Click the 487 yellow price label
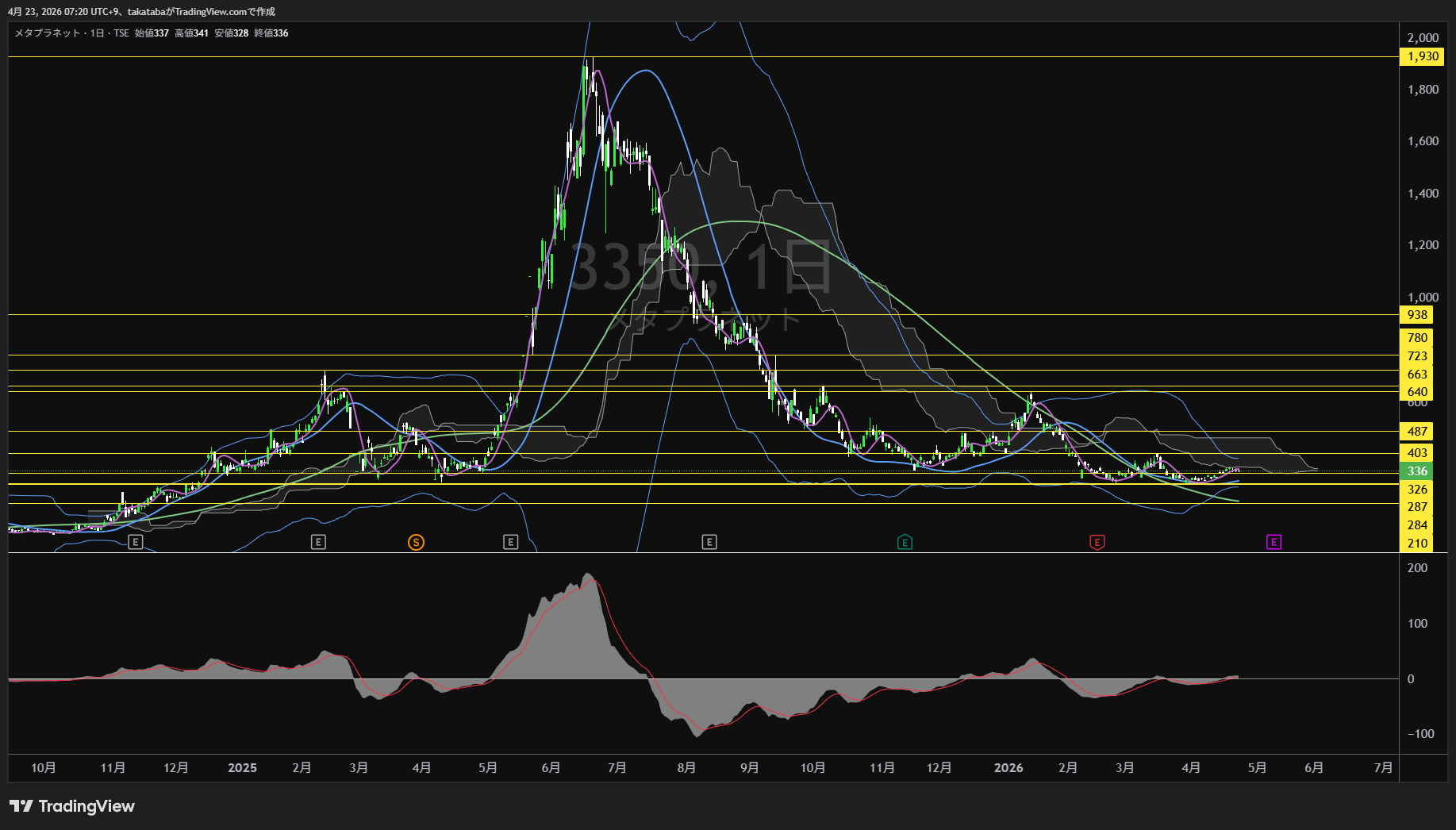Viewport: 1456px width, 830px height. click(x=1417, y=432)
